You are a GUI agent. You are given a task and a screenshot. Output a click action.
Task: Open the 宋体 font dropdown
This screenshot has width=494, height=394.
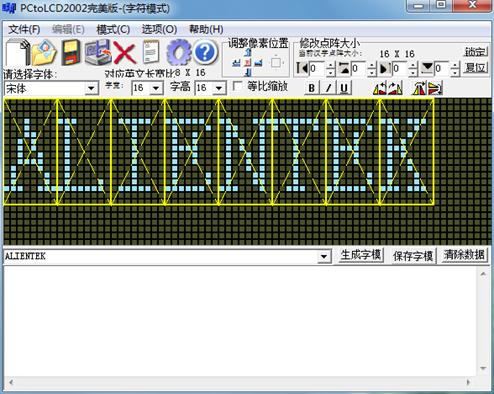point(91,88)
